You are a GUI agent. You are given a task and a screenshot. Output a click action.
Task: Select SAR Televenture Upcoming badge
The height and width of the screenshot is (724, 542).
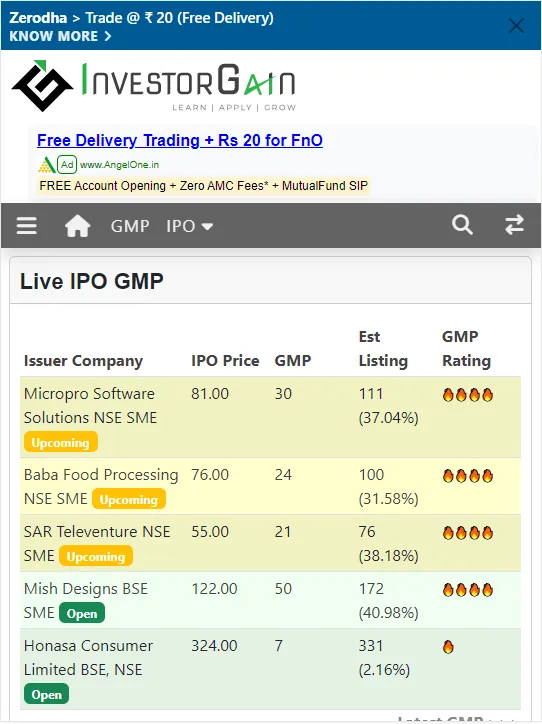96,556
